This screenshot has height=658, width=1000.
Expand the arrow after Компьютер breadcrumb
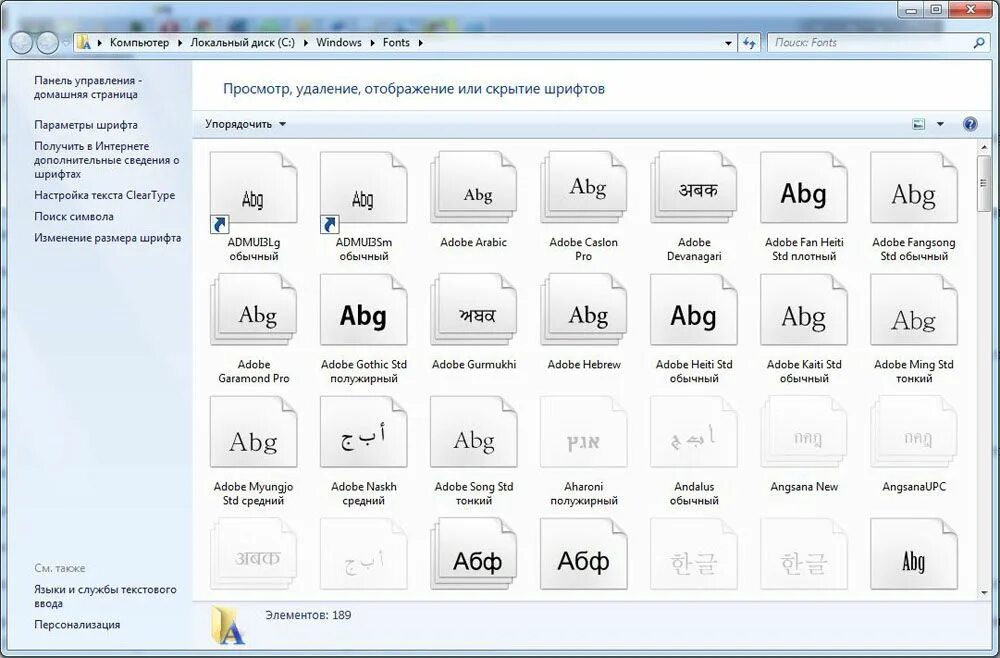coord(180,43)
